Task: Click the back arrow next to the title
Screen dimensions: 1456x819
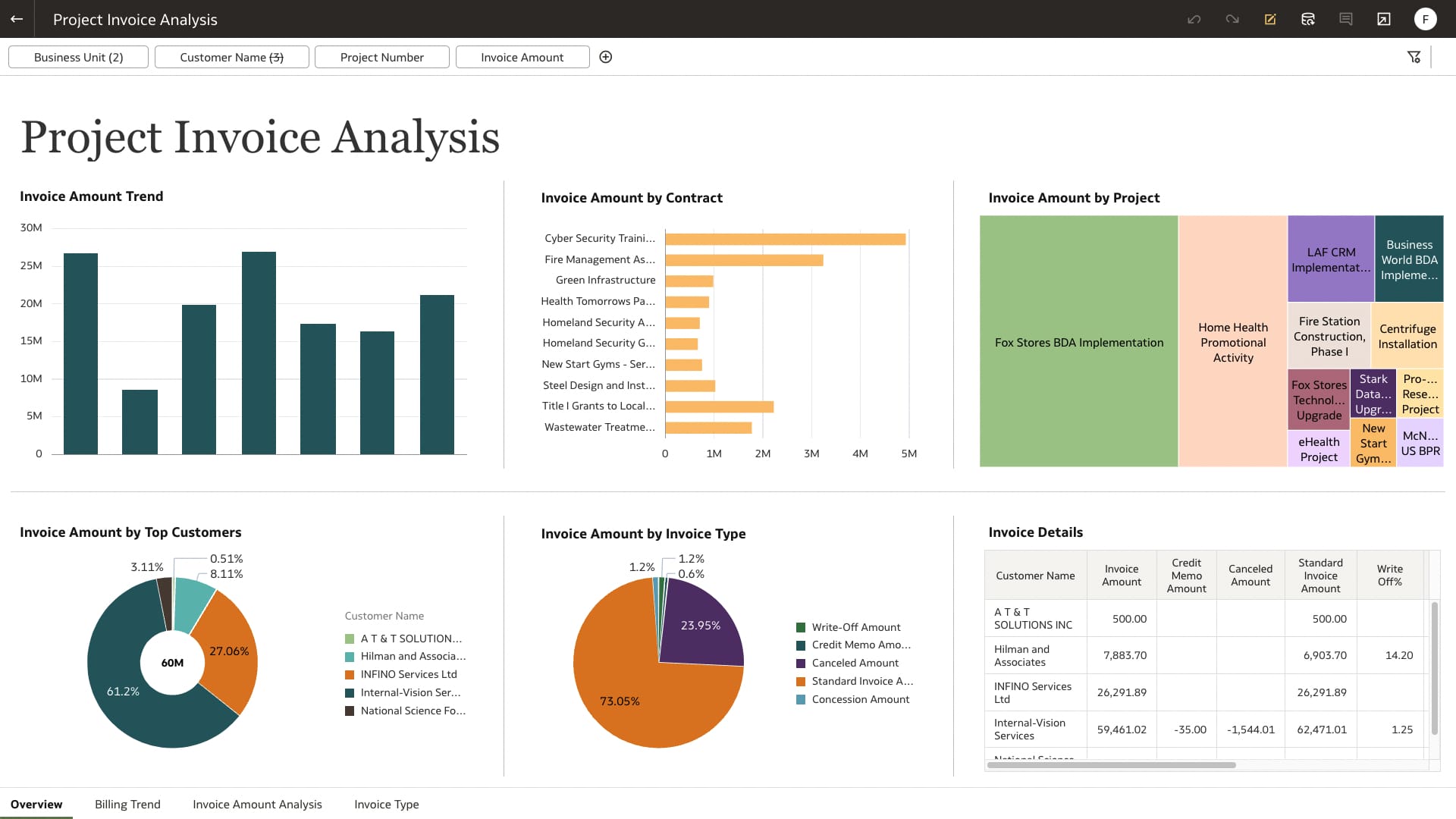Action: point(17,19)
